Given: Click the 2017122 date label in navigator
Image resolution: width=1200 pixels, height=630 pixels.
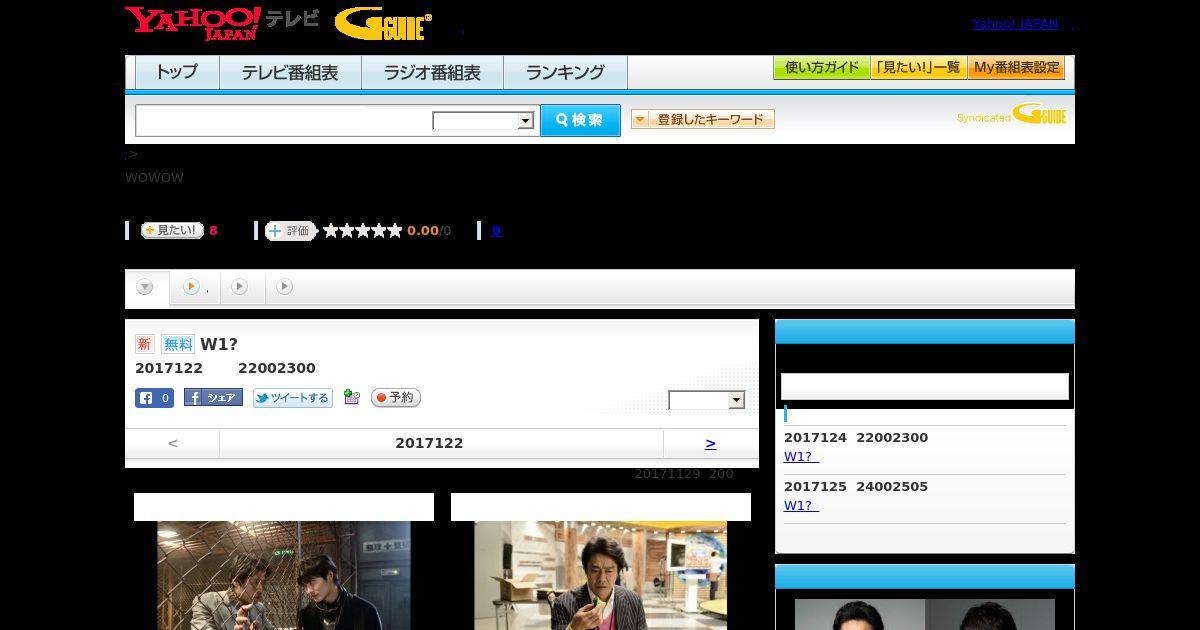Looking at the screenshot, I should point(429,443).
